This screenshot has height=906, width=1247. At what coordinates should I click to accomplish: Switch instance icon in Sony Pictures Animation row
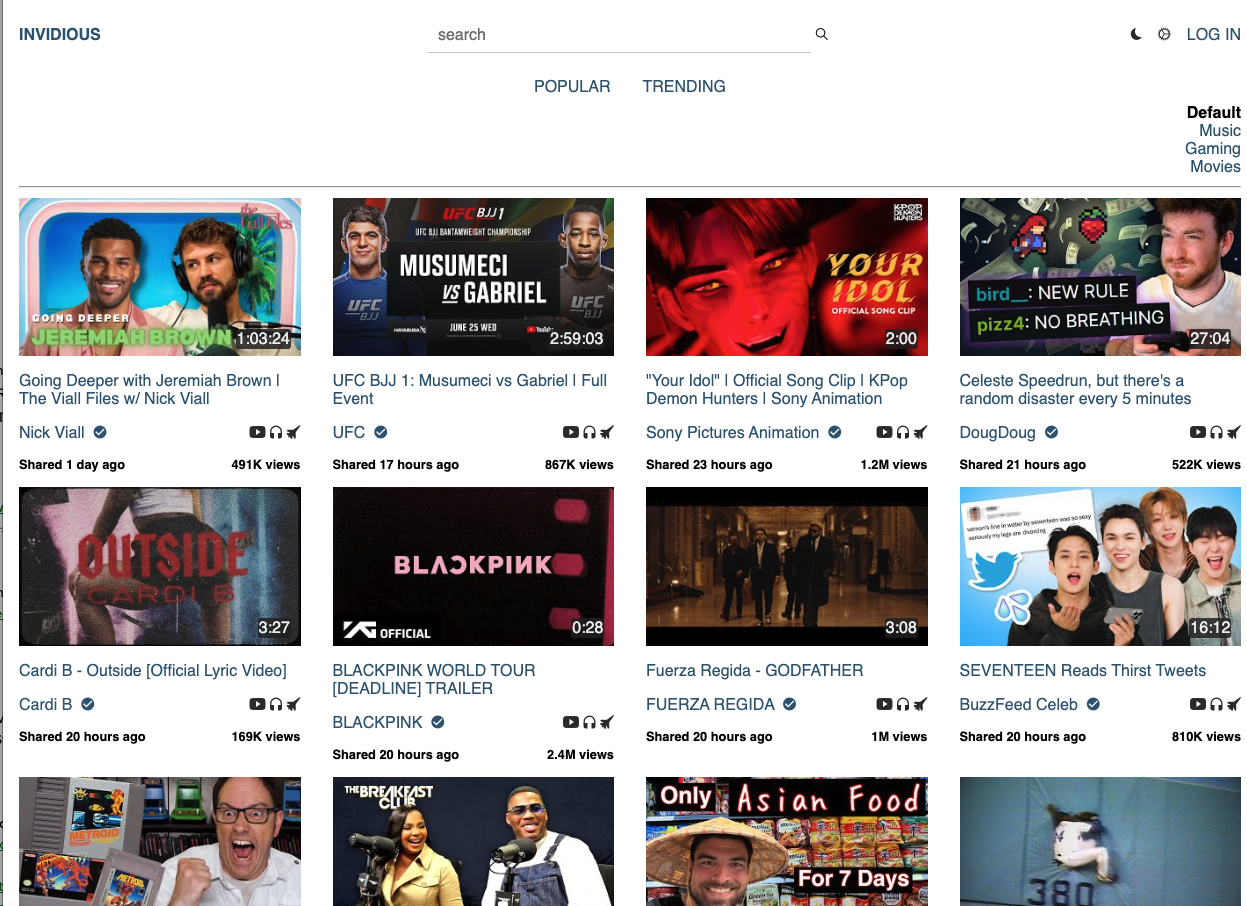pos(920,432)
